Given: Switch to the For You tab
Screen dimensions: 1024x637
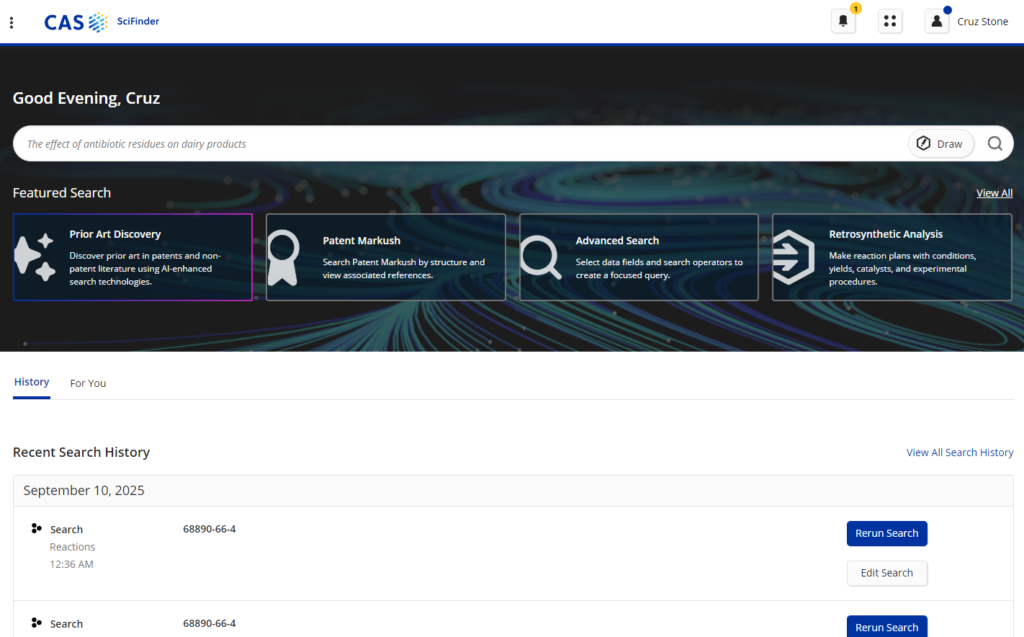Looking at the screenshot, I should (x=88, y=383).
